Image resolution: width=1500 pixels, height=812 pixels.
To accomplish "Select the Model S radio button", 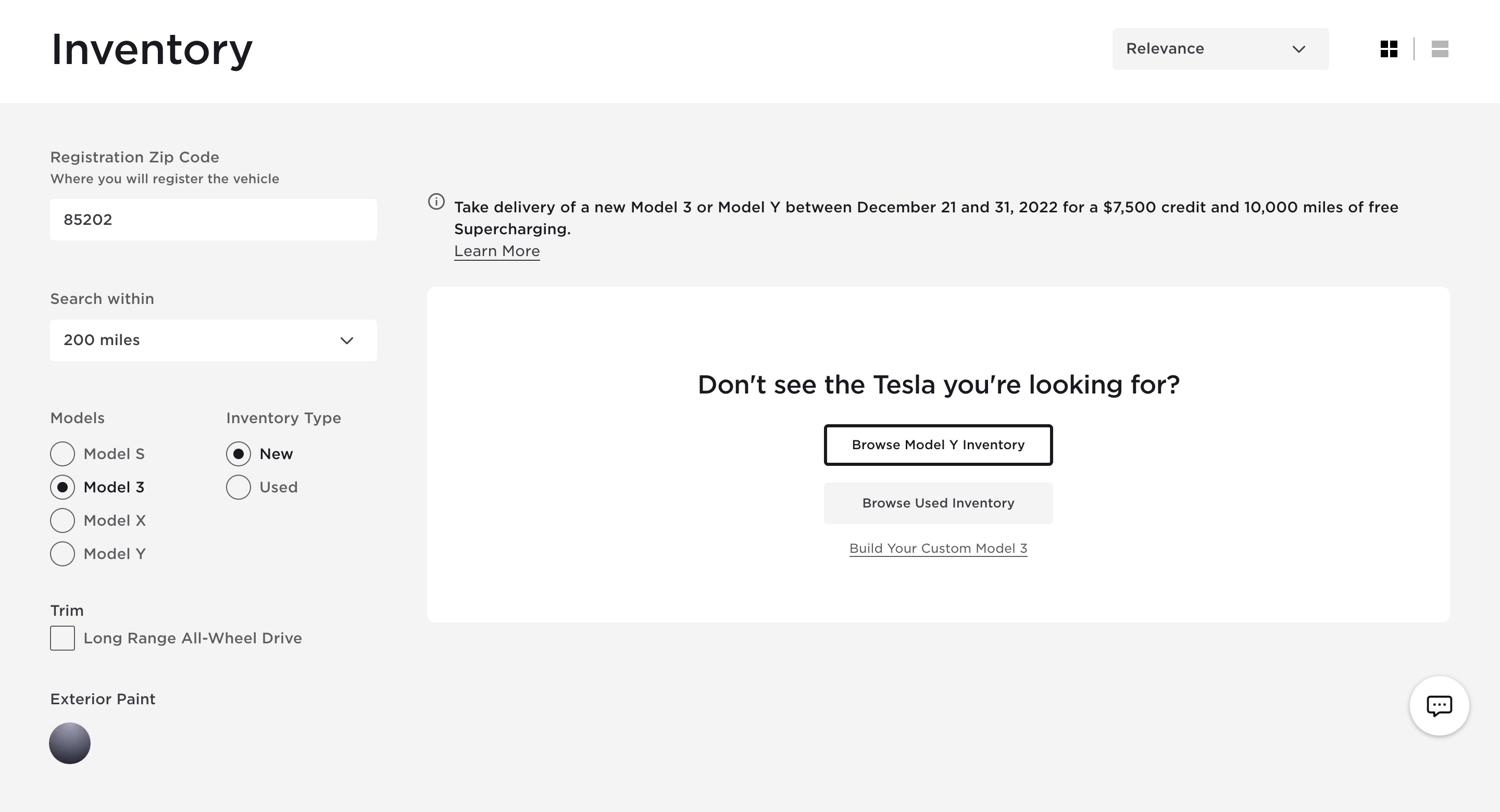I will point(63,454).
